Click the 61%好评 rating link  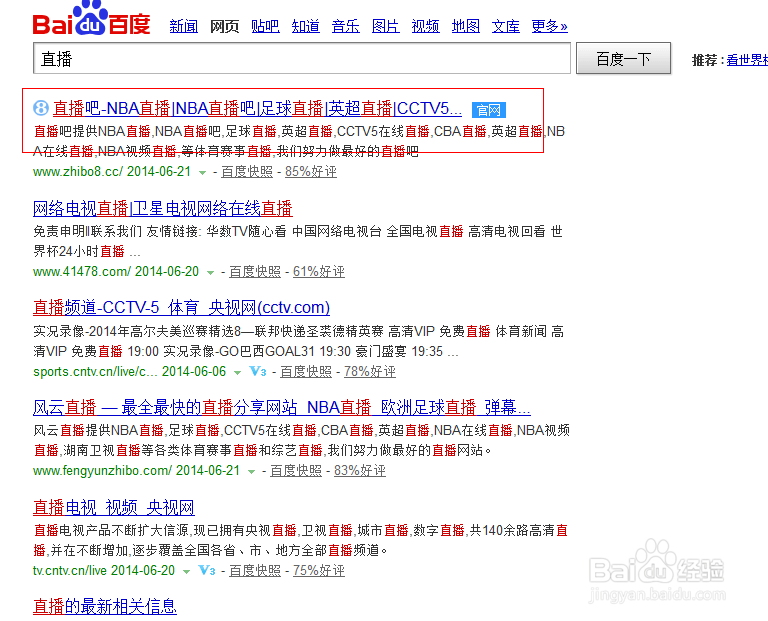click(x=319, y=272)
